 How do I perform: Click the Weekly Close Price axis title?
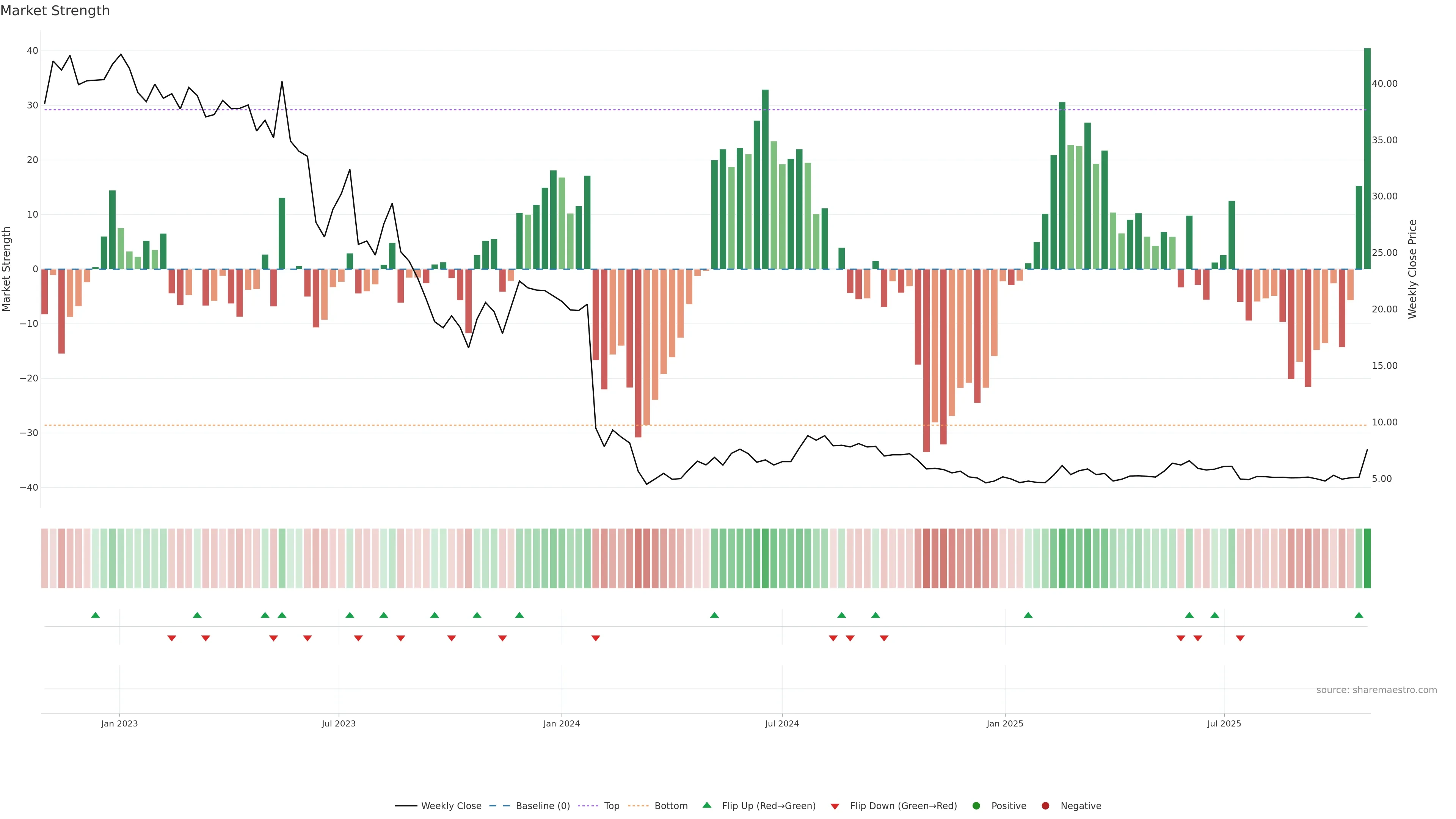(x=1412, y=269)
